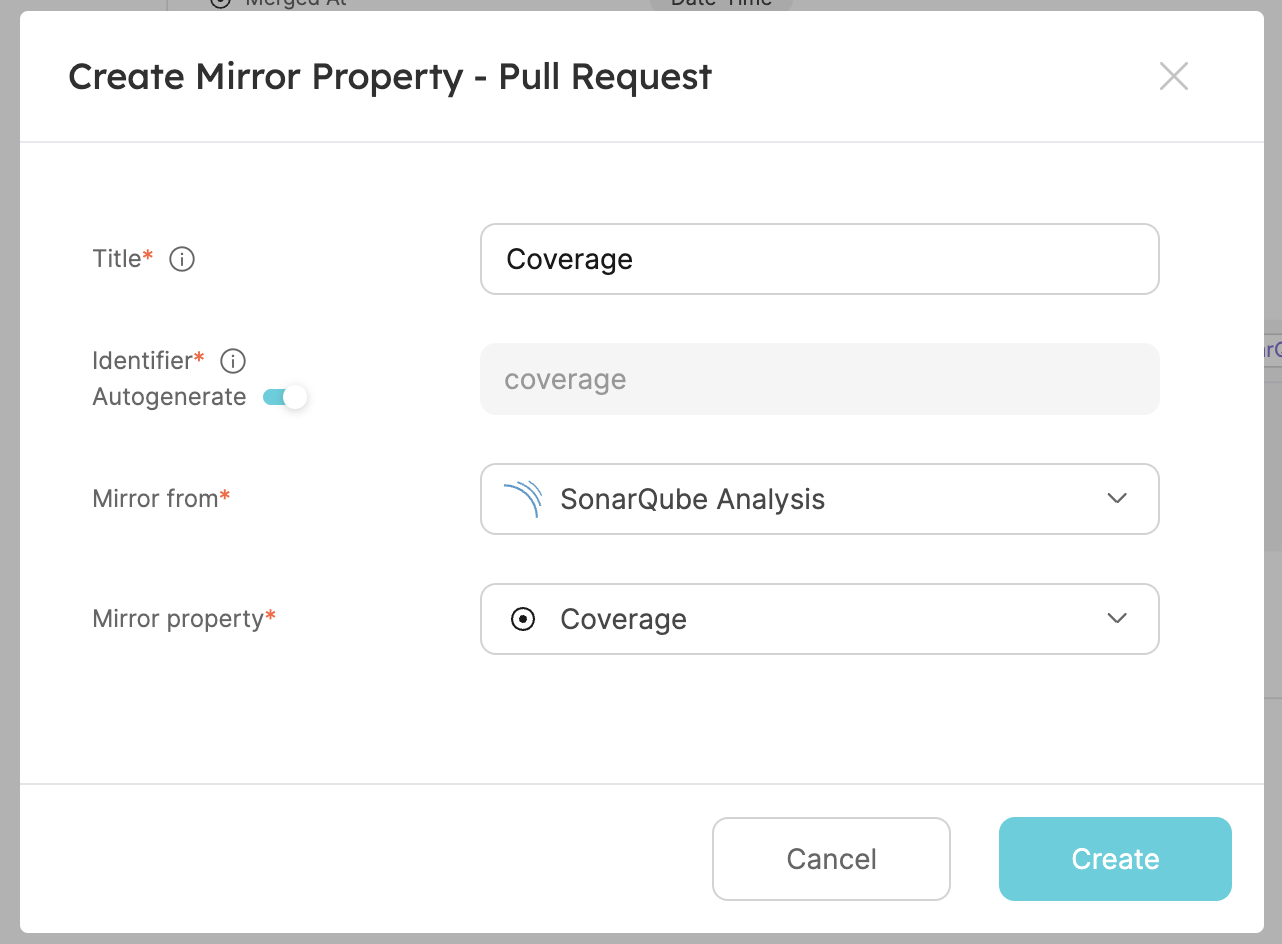Click the Coverage property type icon
1282x944 pixels.
coord(522,620)
